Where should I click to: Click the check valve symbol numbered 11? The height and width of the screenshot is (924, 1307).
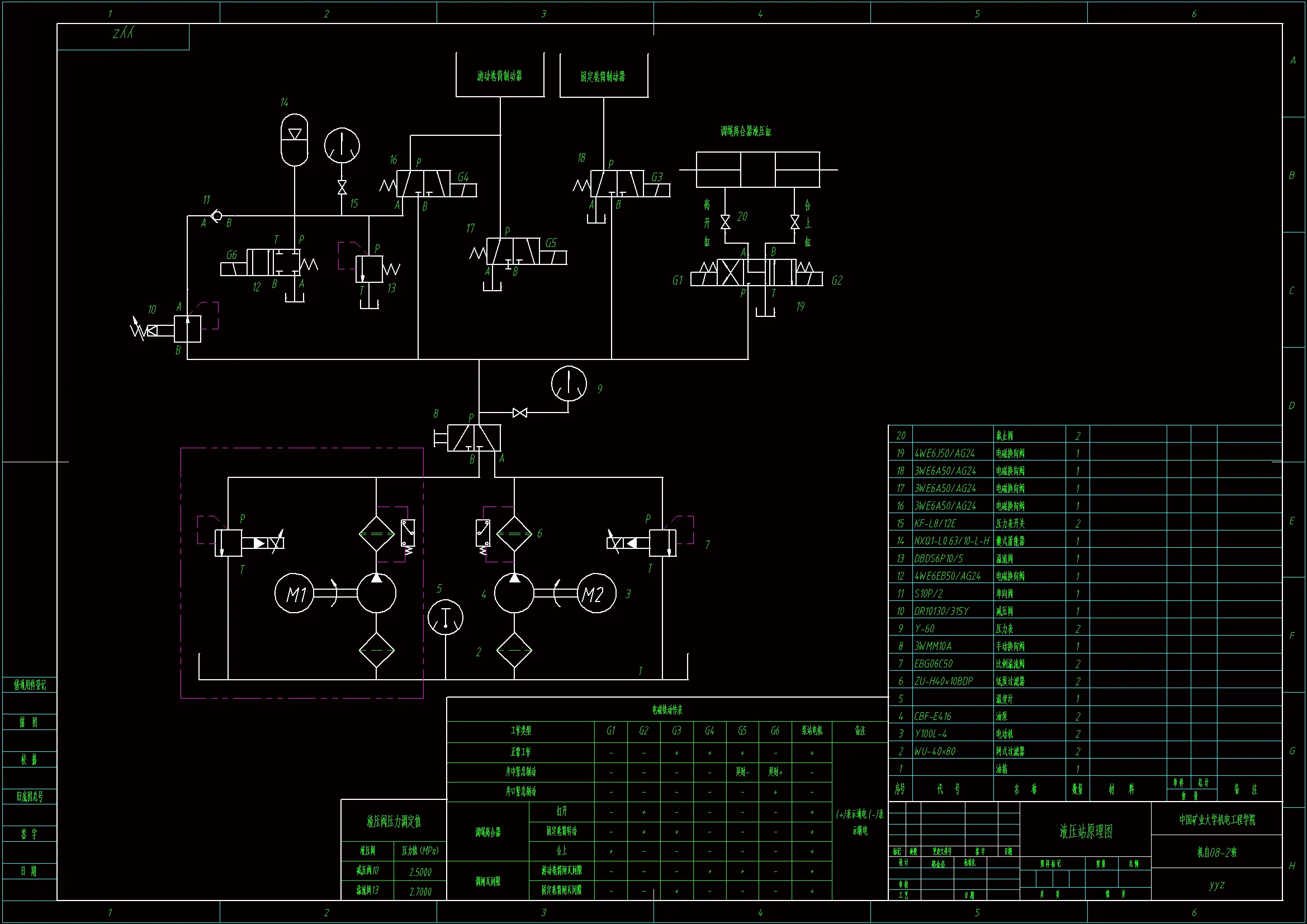(x=216, y=216)
